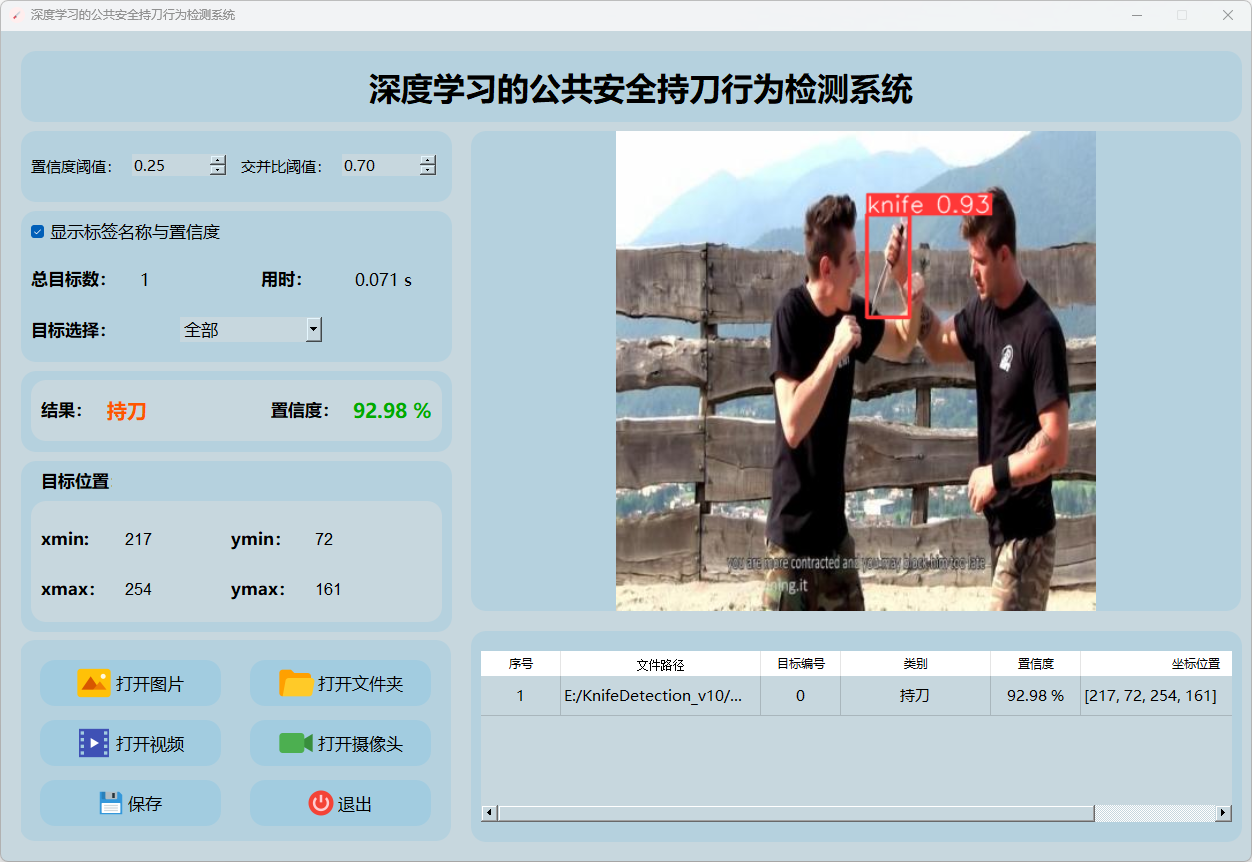Image resolution: width=1252 pixels, height=862 pixels.
Task: Click right arrow of horizontal scrollbar
Action: click(x=1223, y=813)
